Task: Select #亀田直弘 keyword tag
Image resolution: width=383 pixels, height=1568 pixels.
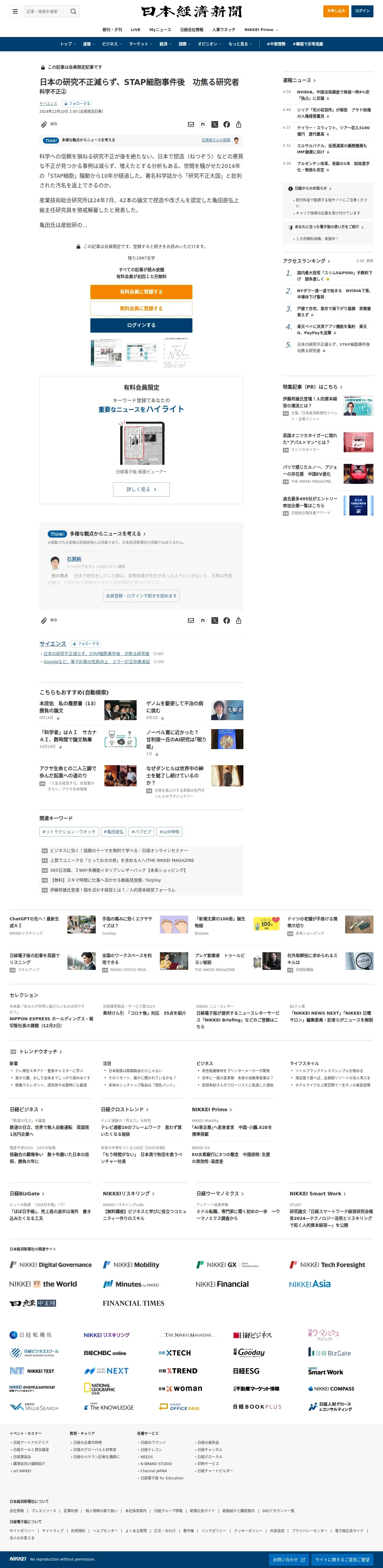Action: point(113,831)
